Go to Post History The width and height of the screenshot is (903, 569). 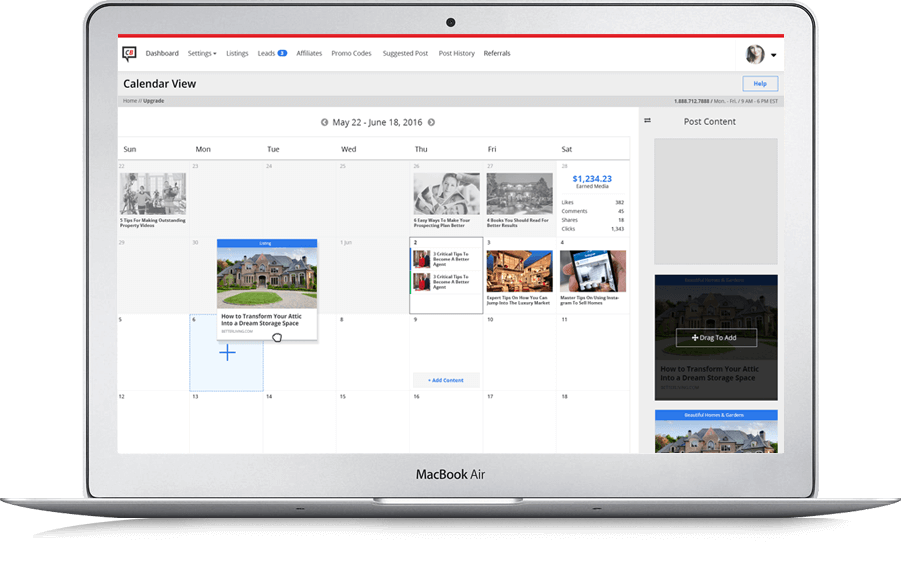pos(456,53)
